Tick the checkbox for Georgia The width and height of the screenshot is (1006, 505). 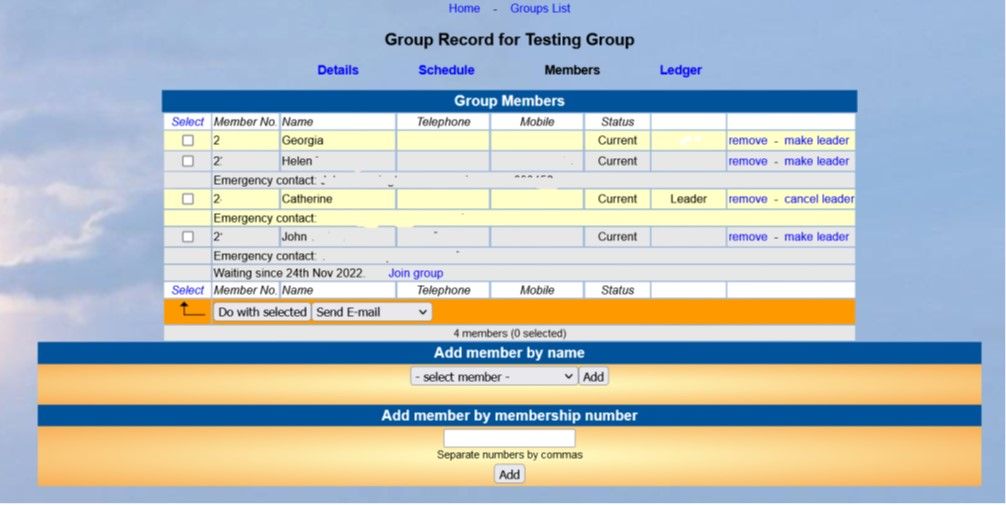click(x=188, y=141)
